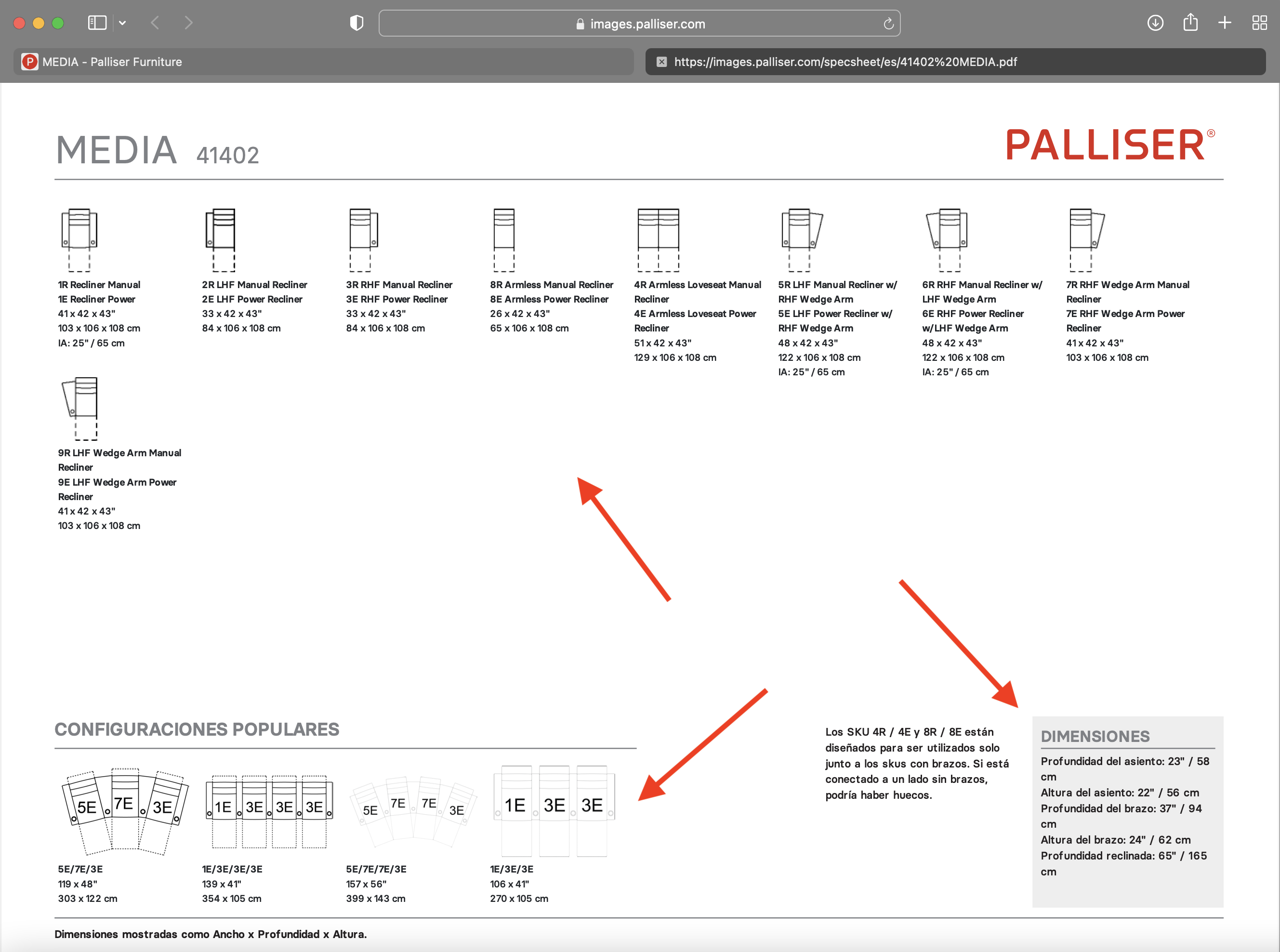Click the Palliser favicon on first tab
Screen dimensions: 1280x952
(29, 62)
